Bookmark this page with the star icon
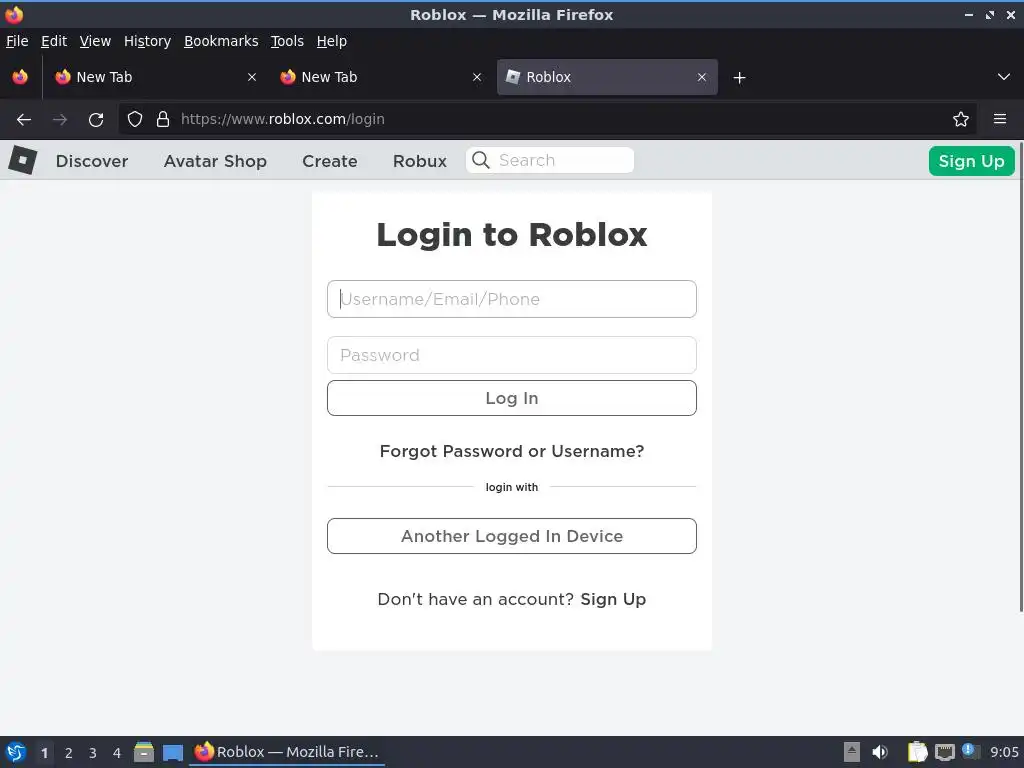 (960, 119)
